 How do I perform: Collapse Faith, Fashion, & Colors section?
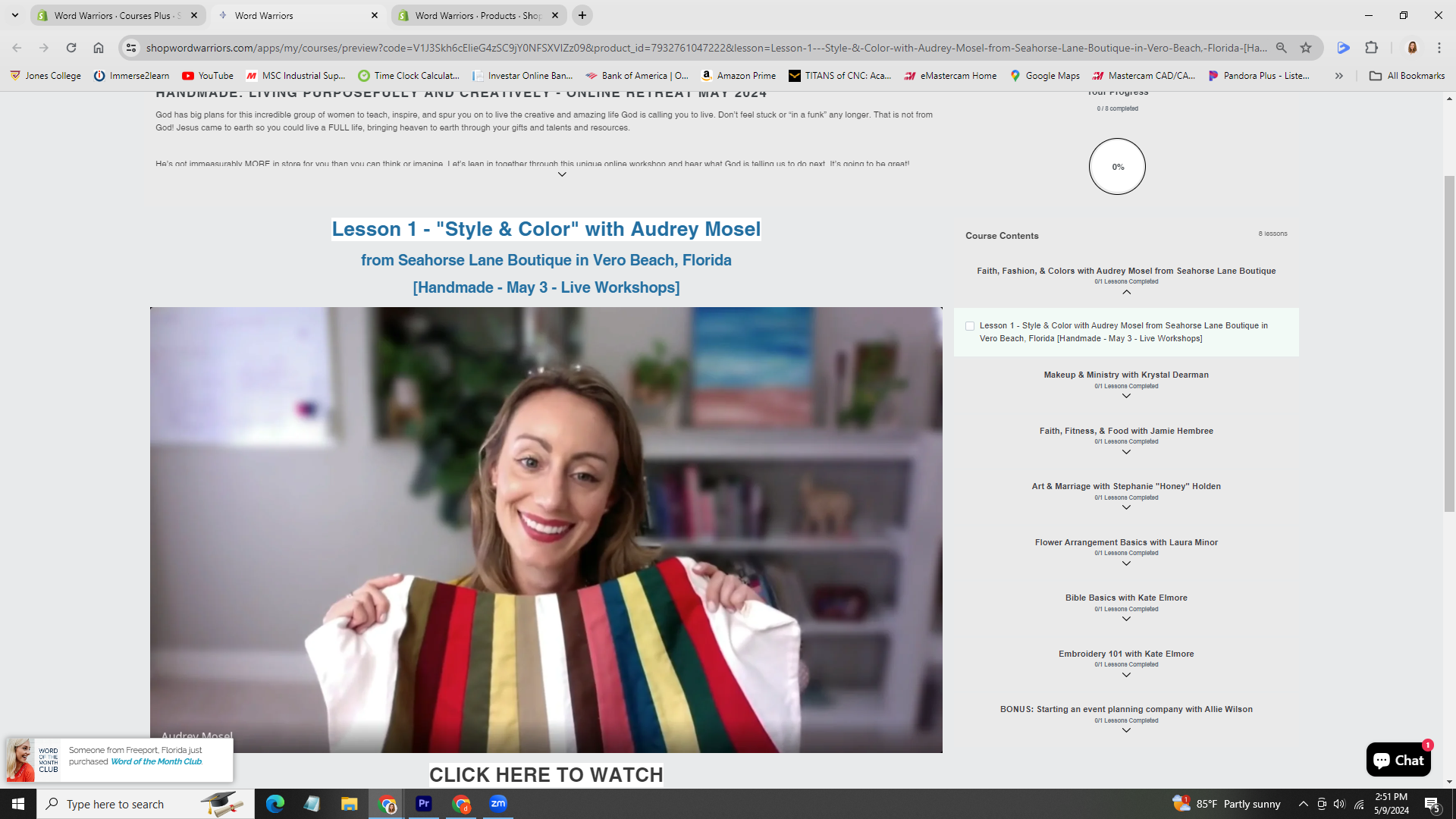[x=1126, y=292]
